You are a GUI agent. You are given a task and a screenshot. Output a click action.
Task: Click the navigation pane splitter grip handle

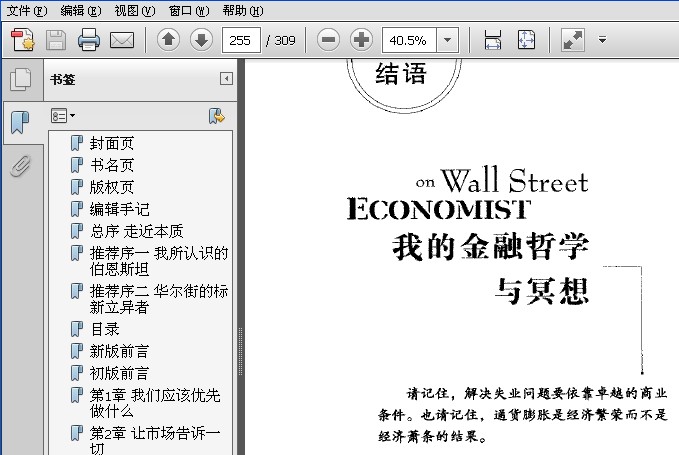coord(240,352)
